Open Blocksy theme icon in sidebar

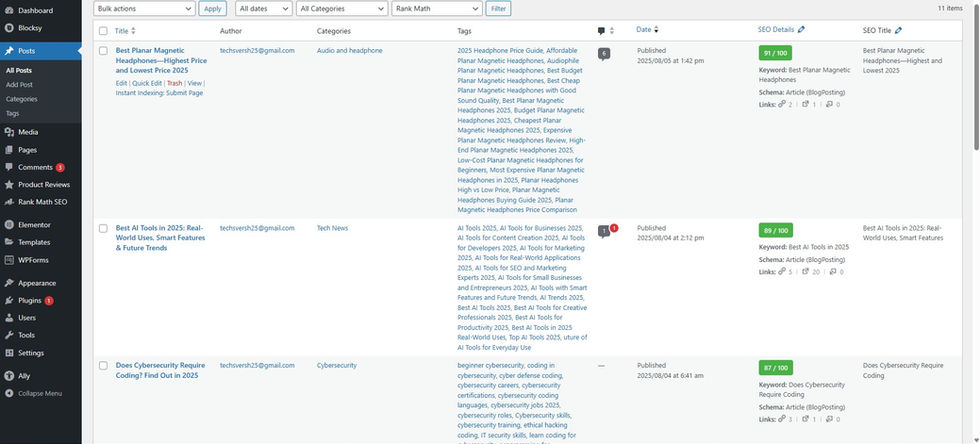pyautogui.click(x=9, y=28)
